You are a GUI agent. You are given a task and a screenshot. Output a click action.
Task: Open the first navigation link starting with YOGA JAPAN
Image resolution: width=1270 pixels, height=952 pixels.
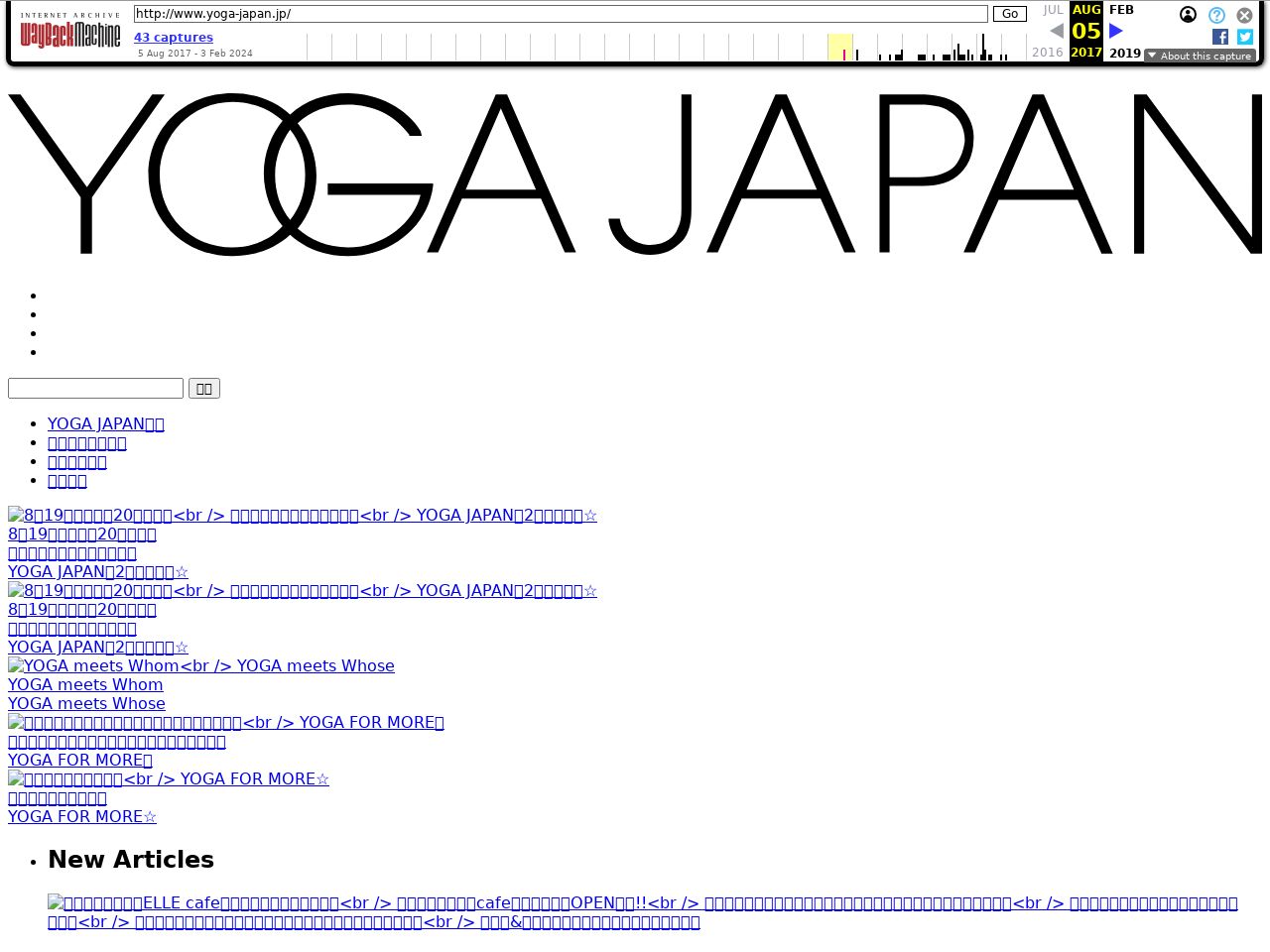[x=106, y=423]
